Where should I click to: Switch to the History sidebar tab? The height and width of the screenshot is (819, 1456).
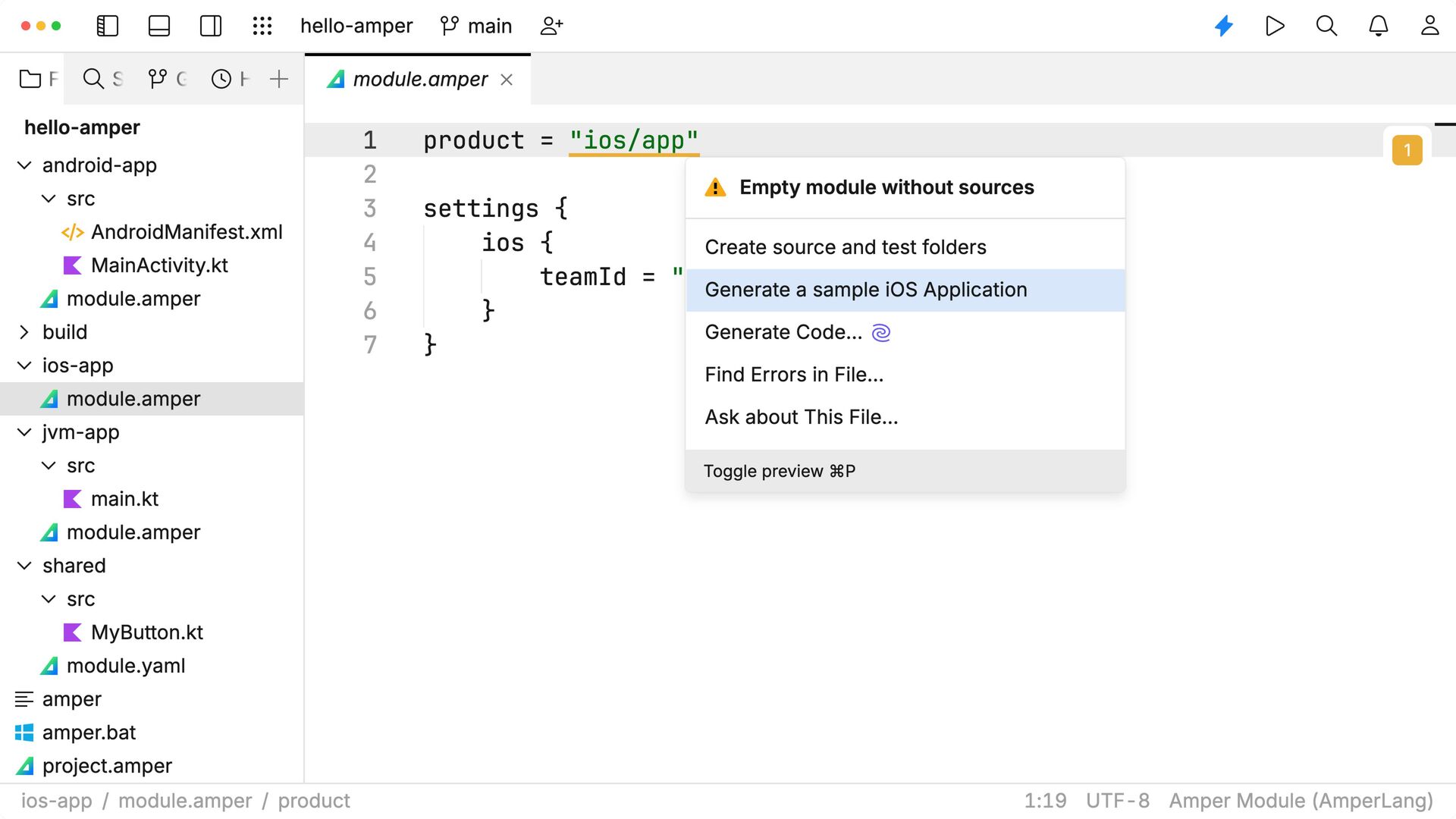click(x=230, y=79)
